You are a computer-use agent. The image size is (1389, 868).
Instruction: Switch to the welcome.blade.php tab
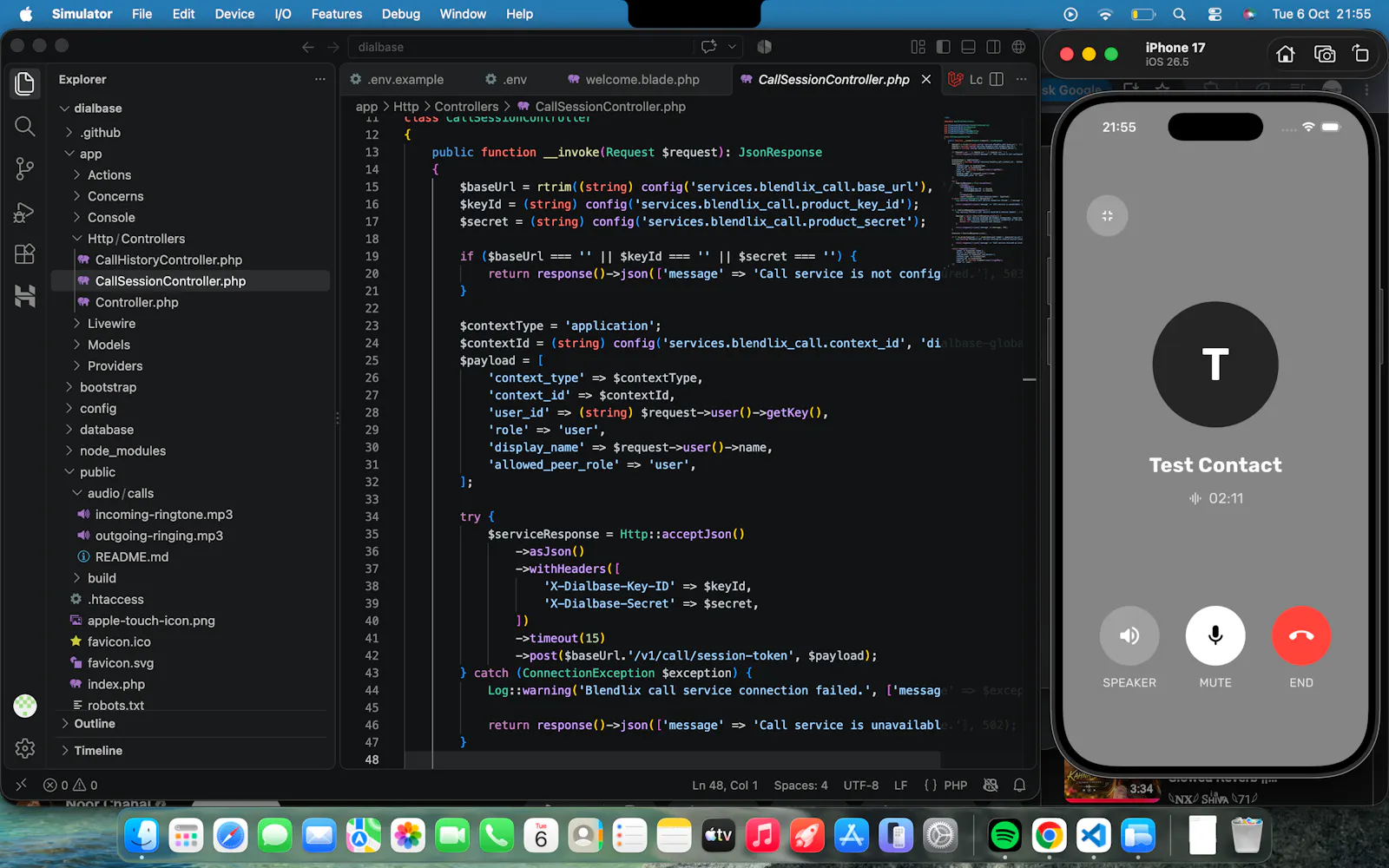pyautogui.click(x=634, y=79)
